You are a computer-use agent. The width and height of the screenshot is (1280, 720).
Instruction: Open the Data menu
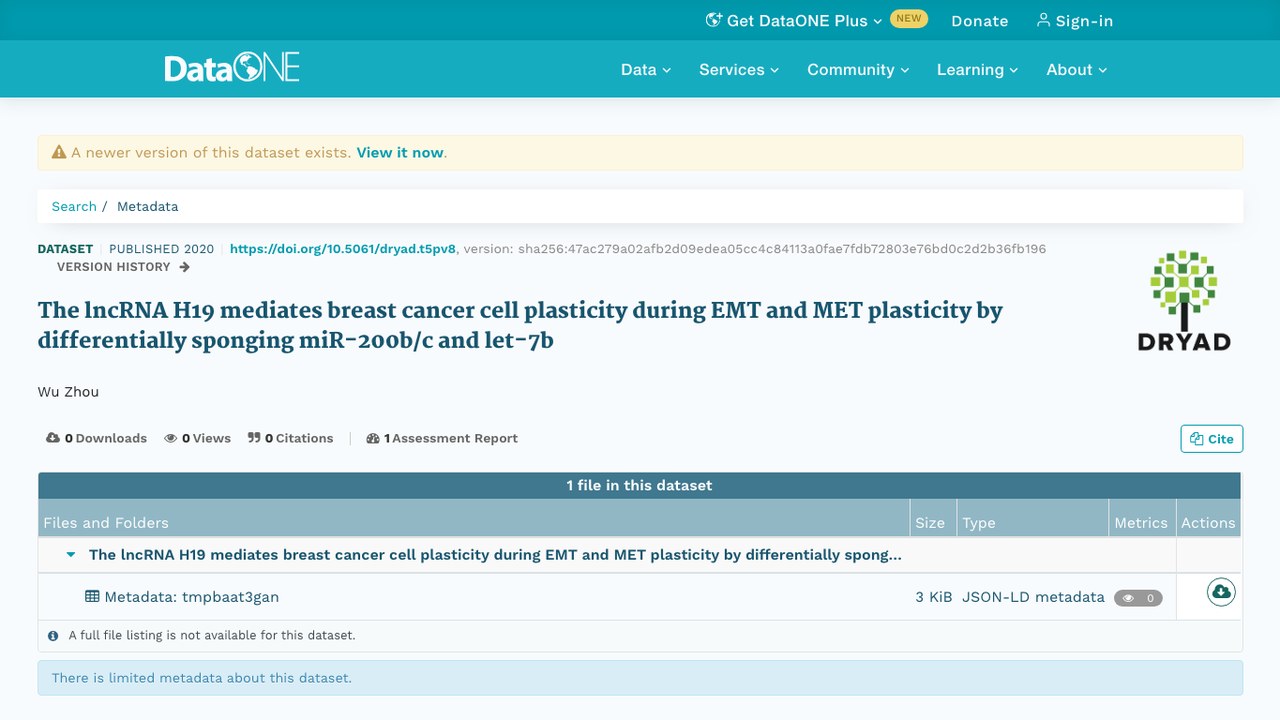[646, 69]
